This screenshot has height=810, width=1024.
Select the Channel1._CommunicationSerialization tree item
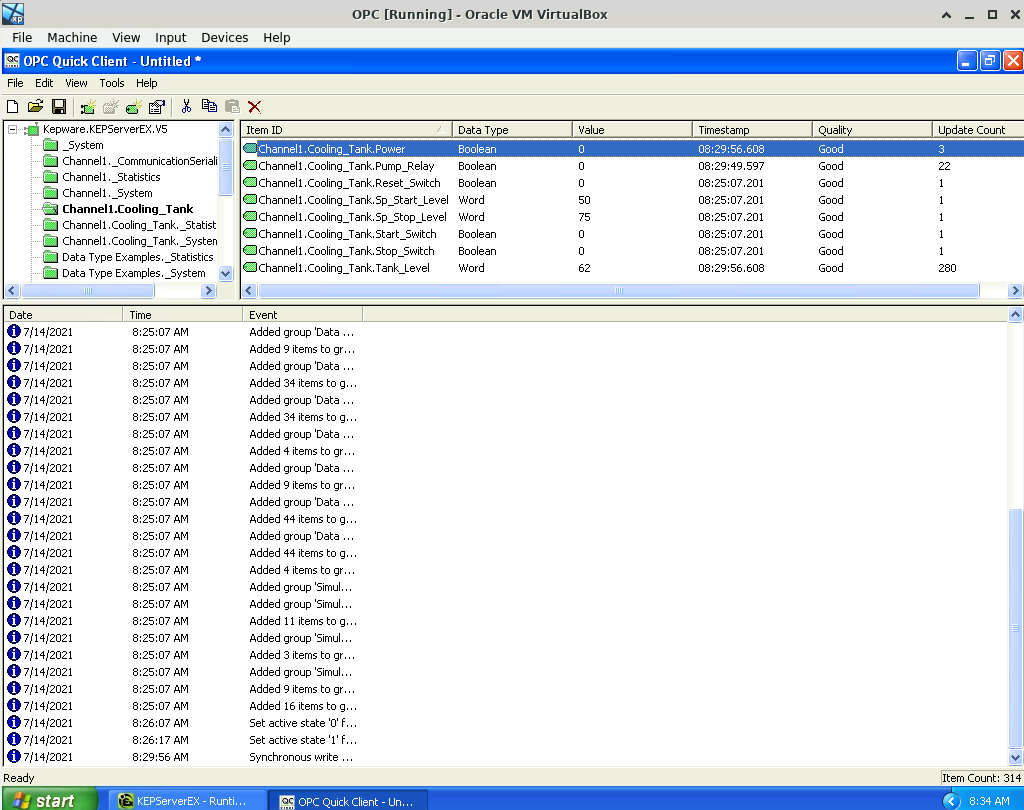pos(140,161)
